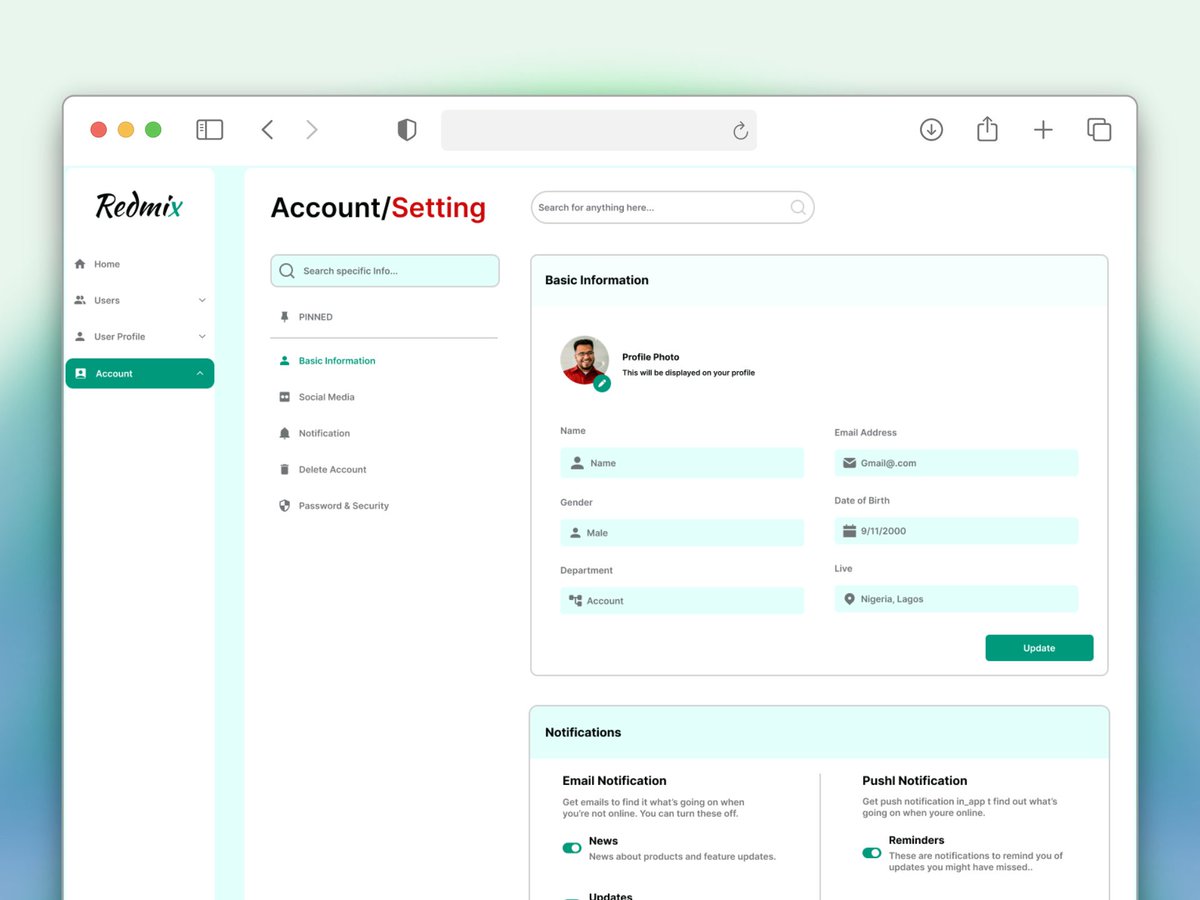
Task: Click the 'Search for anything here' field
Action: pyautogui.click(x=672, y=208)
